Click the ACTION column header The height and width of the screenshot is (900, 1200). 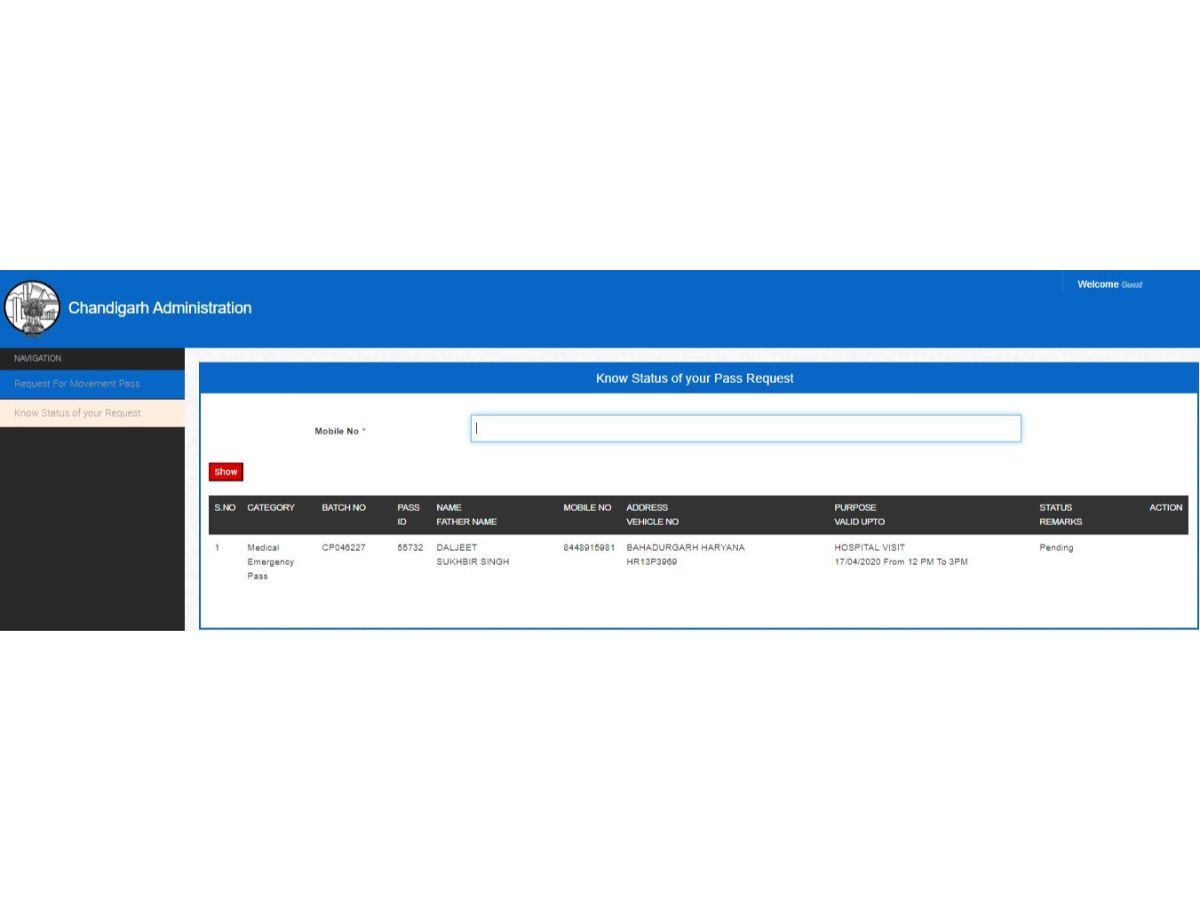(x=1165, y=508)
